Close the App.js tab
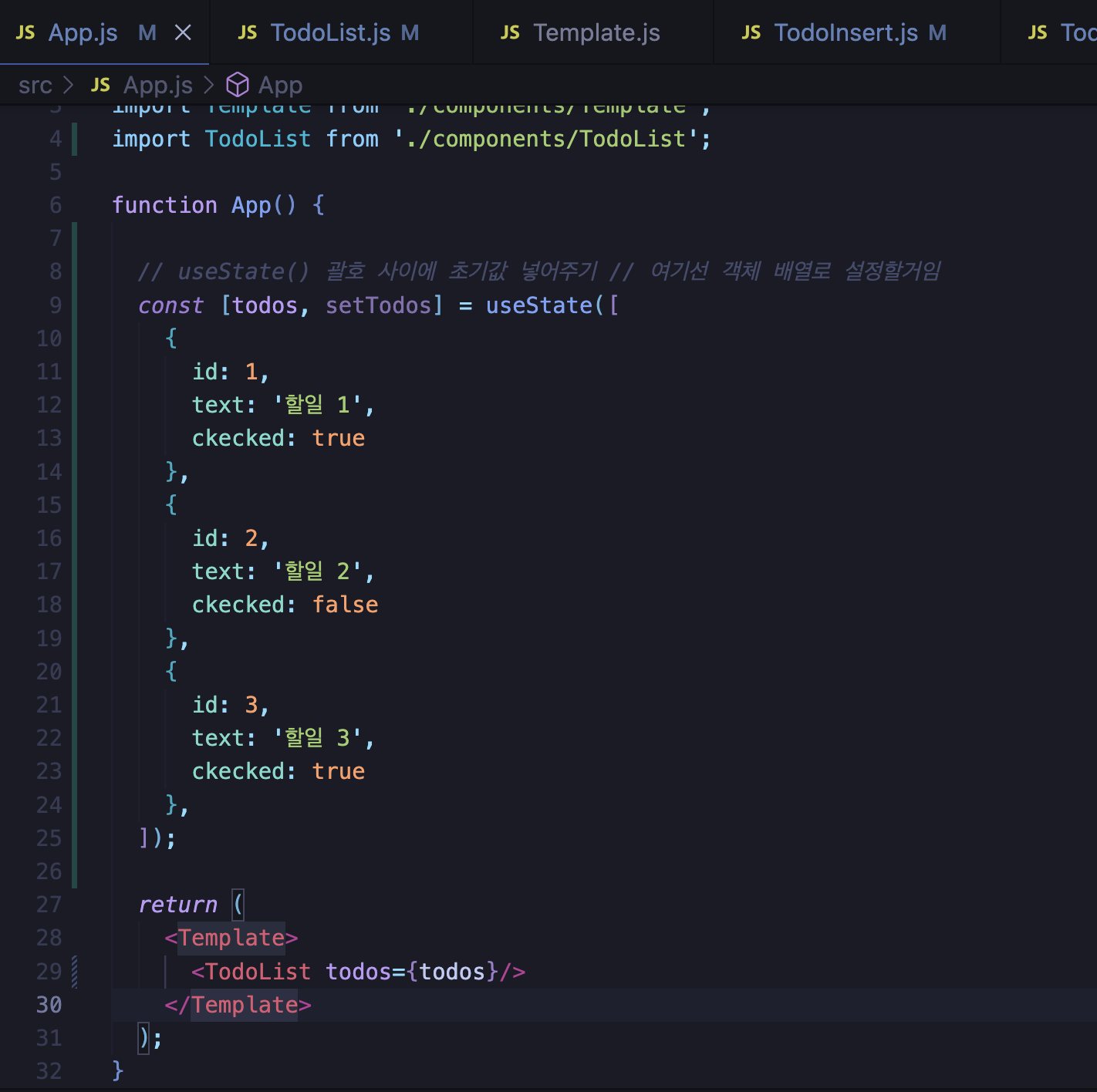The height and width of the screenshot is (1092, 1097). pyautogui.click(x=183, y=32)
